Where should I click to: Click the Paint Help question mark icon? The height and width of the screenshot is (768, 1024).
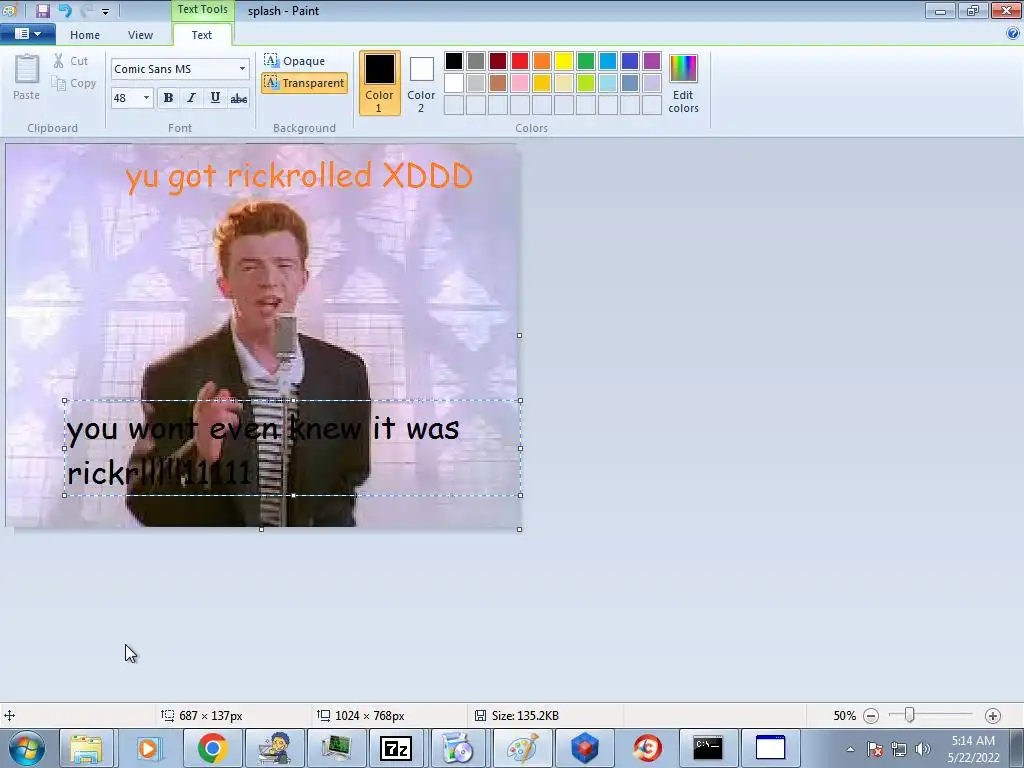point(1014,34)
